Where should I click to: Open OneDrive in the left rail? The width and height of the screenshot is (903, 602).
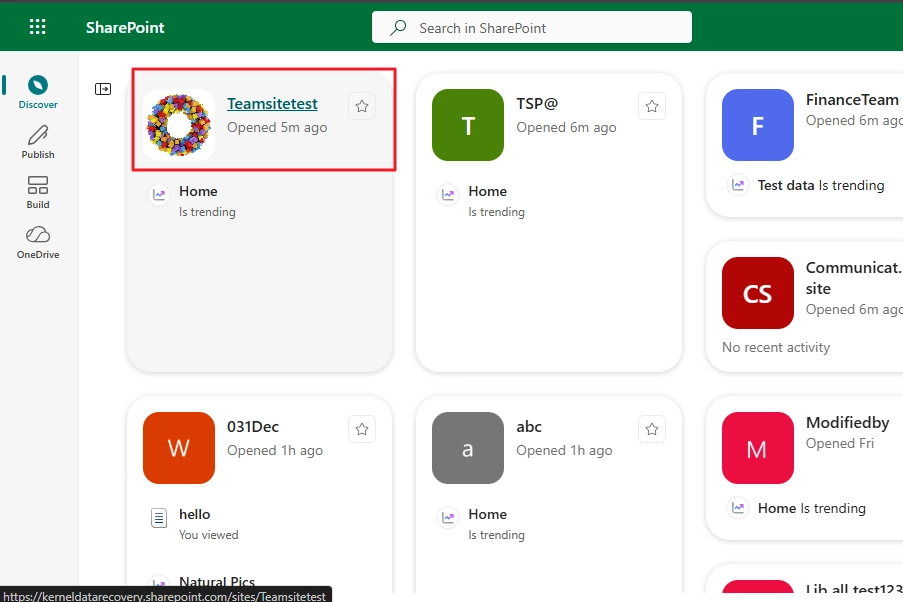coord(38,243)
